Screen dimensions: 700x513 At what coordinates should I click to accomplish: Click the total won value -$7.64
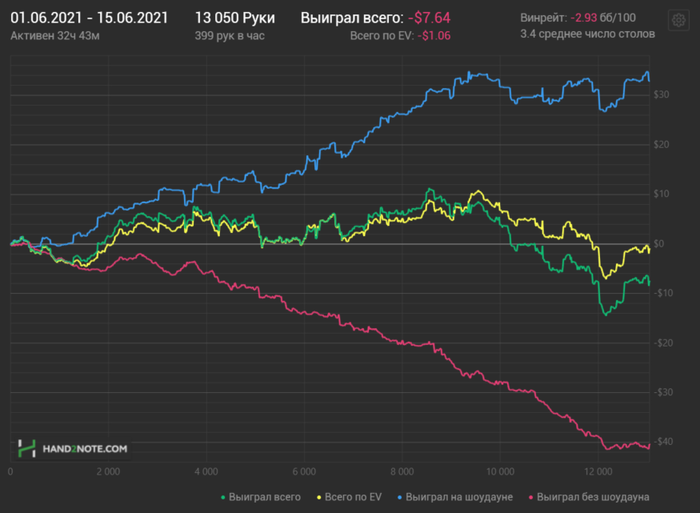click(429, 18)
